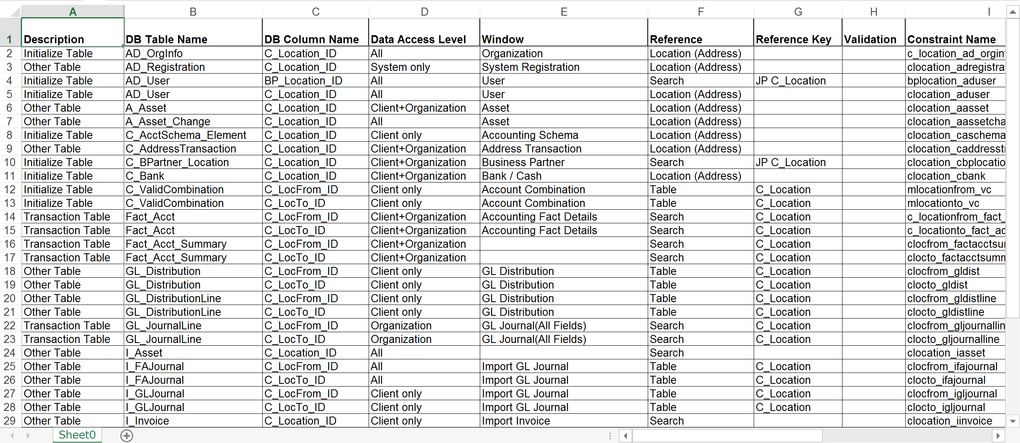Select column E header
The image size is (1020, 443).
(562, 11)
